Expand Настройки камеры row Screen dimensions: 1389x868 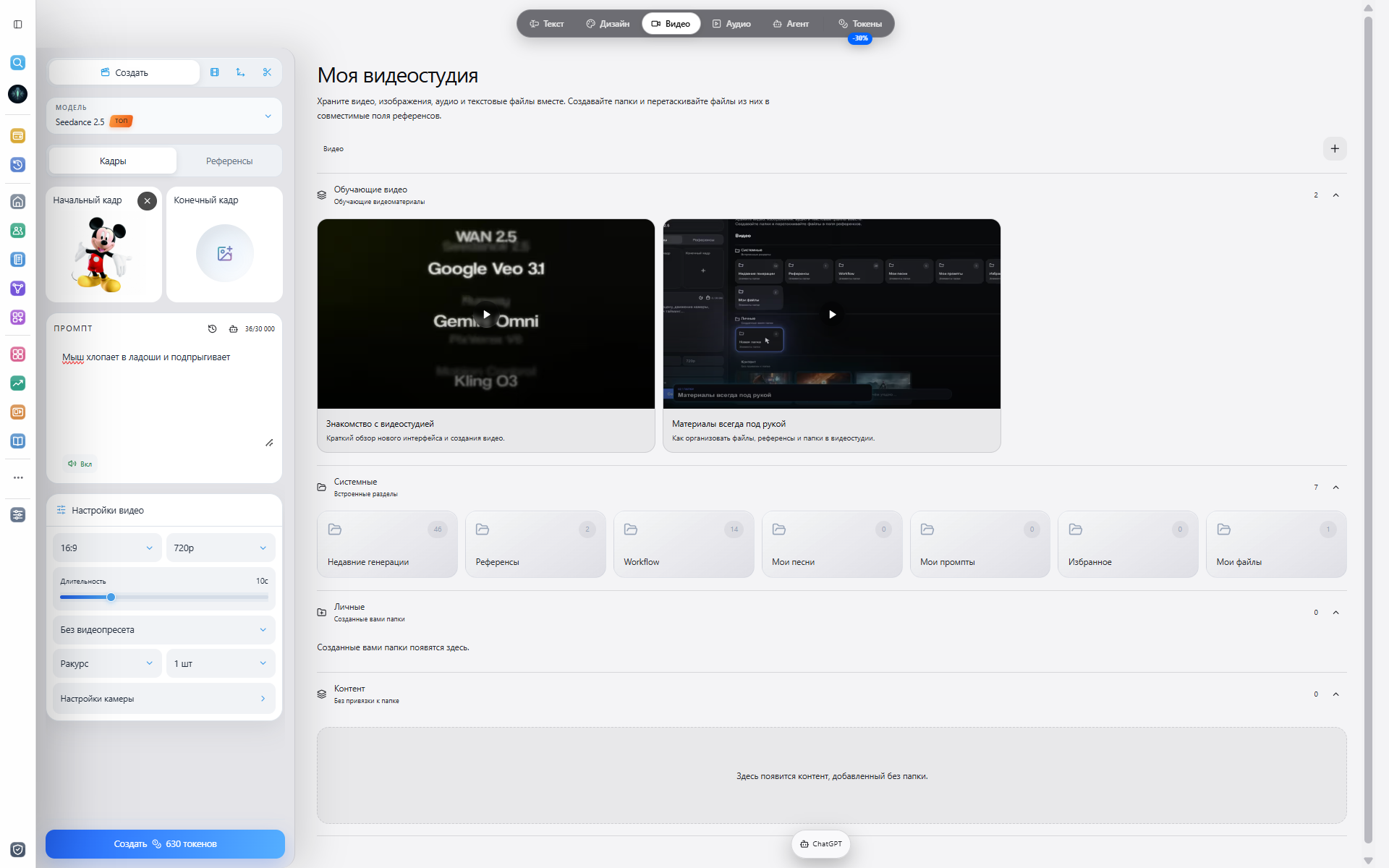(164, 699)
